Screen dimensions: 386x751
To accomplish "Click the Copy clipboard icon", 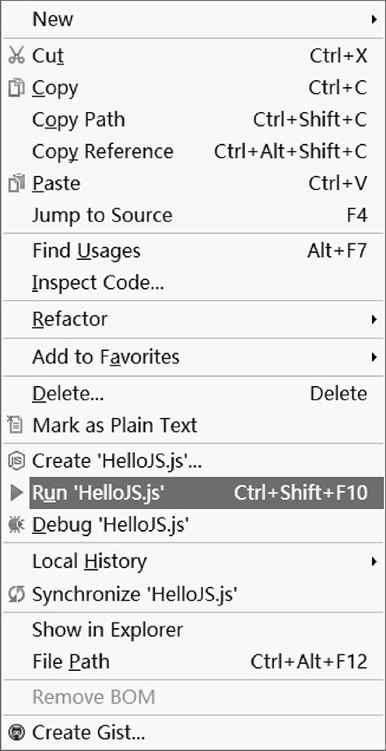I will (x=16, y=88).
